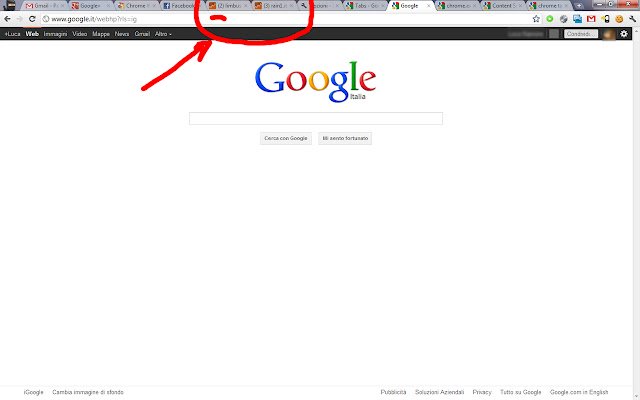640x400 pixels.
Task: Switch to the Chrome tab
Action: (136, 6)
